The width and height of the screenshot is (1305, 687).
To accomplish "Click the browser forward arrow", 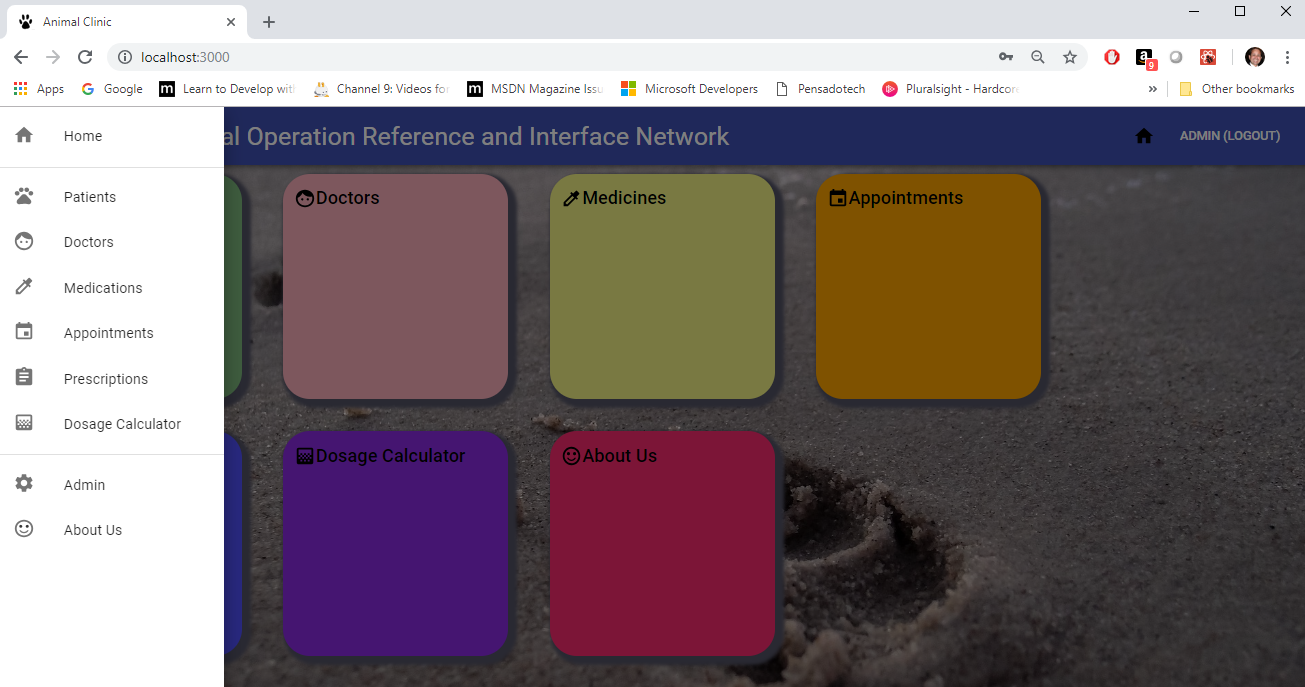I will 53,57.
